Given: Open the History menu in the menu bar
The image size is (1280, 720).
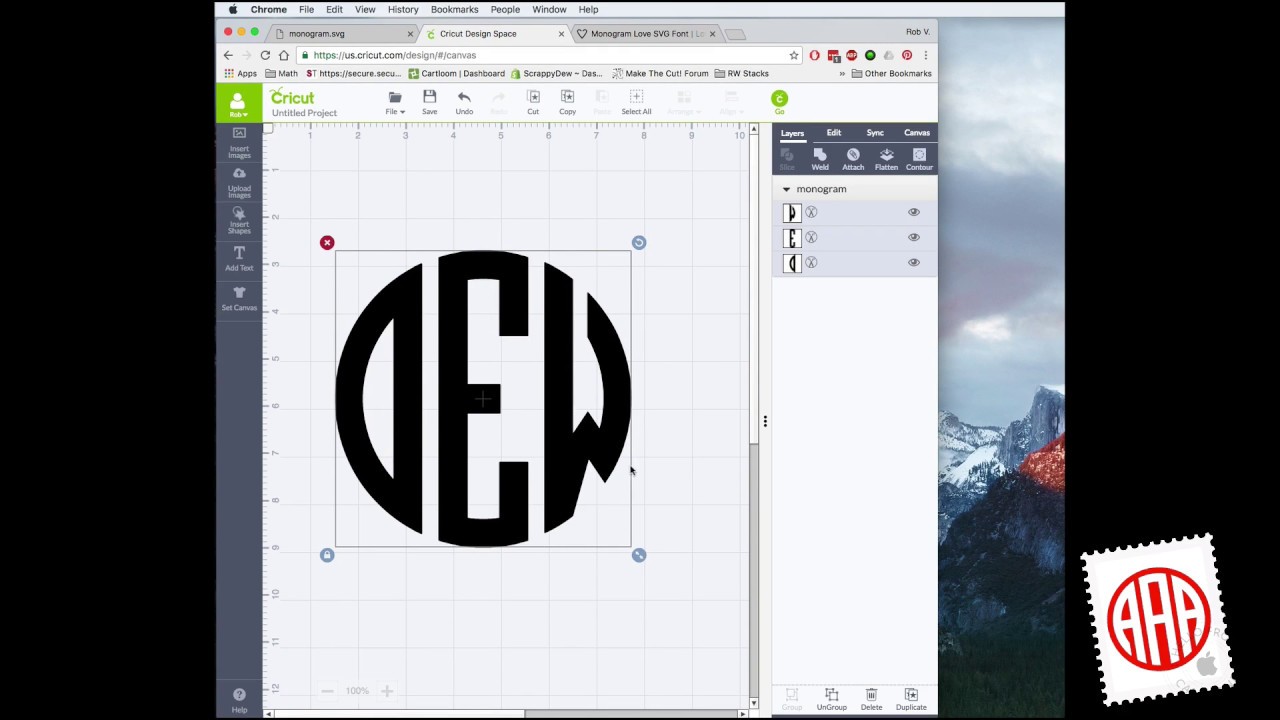Looking at the screenshot, I should coord(403,9).
